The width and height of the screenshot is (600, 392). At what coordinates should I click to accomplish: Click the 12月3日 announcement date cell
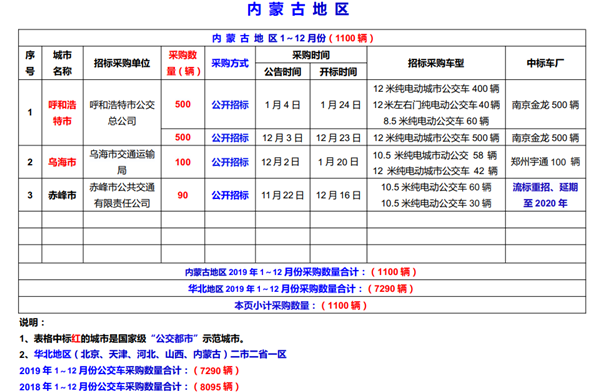click(282, 137)
